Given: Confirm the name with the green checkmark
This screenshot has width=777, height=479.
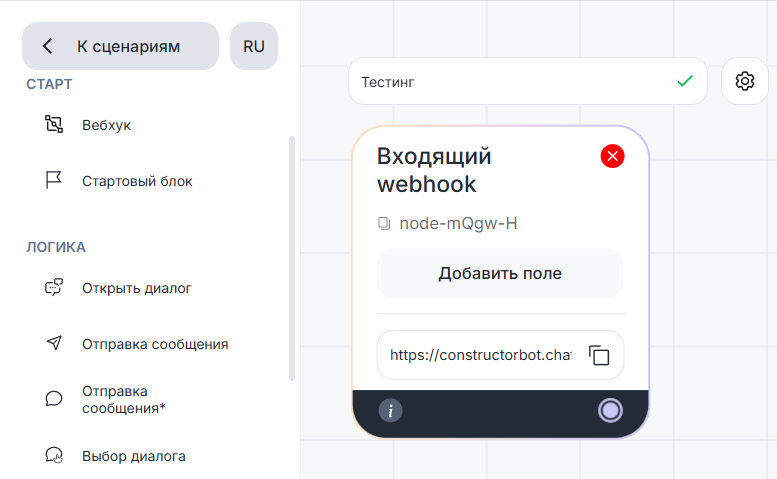Looking at the screenshot, I should point(685,82).
